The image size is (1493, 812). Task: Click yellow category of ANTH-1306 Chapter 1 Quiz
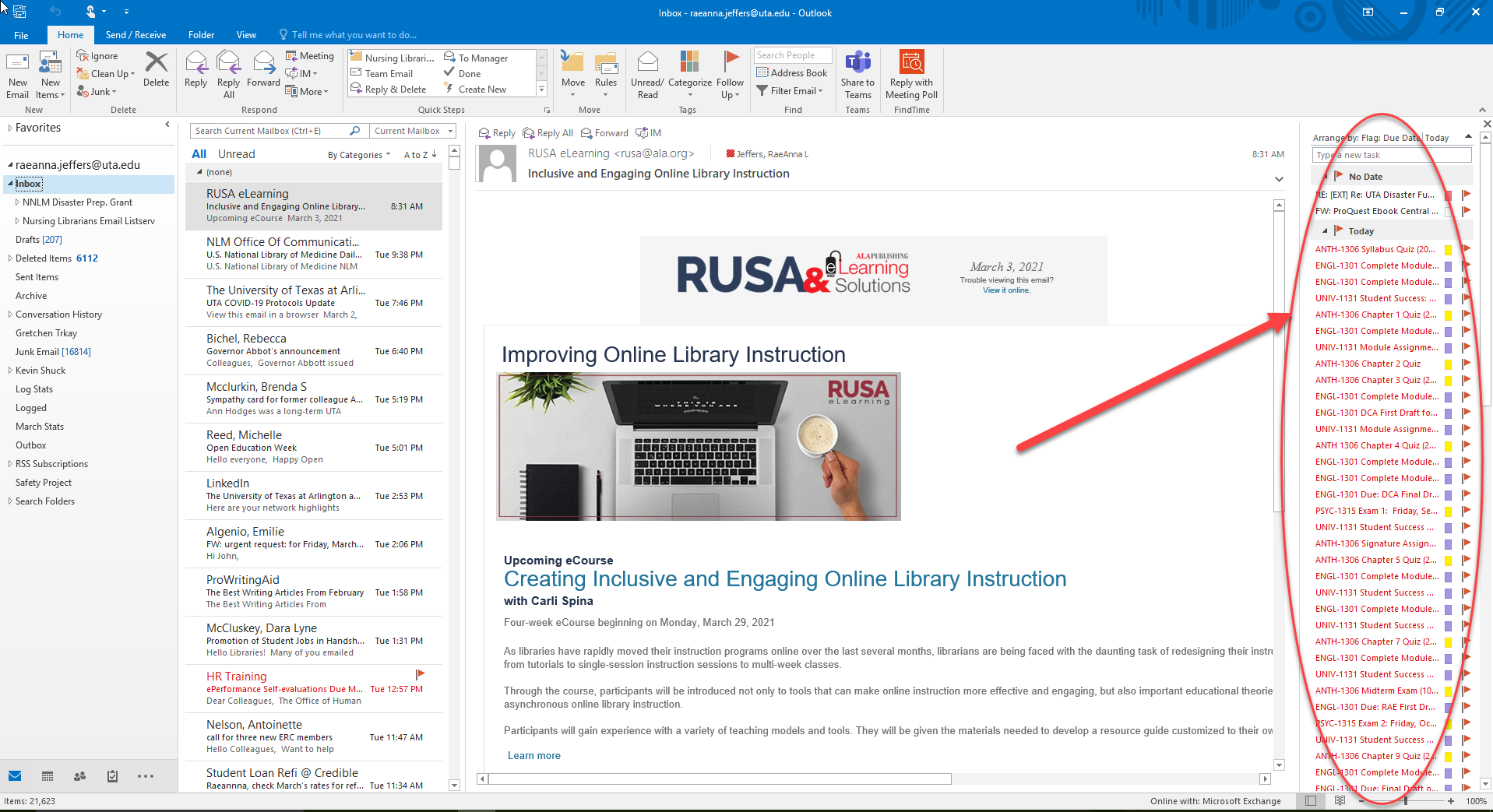coord(1448,315)
